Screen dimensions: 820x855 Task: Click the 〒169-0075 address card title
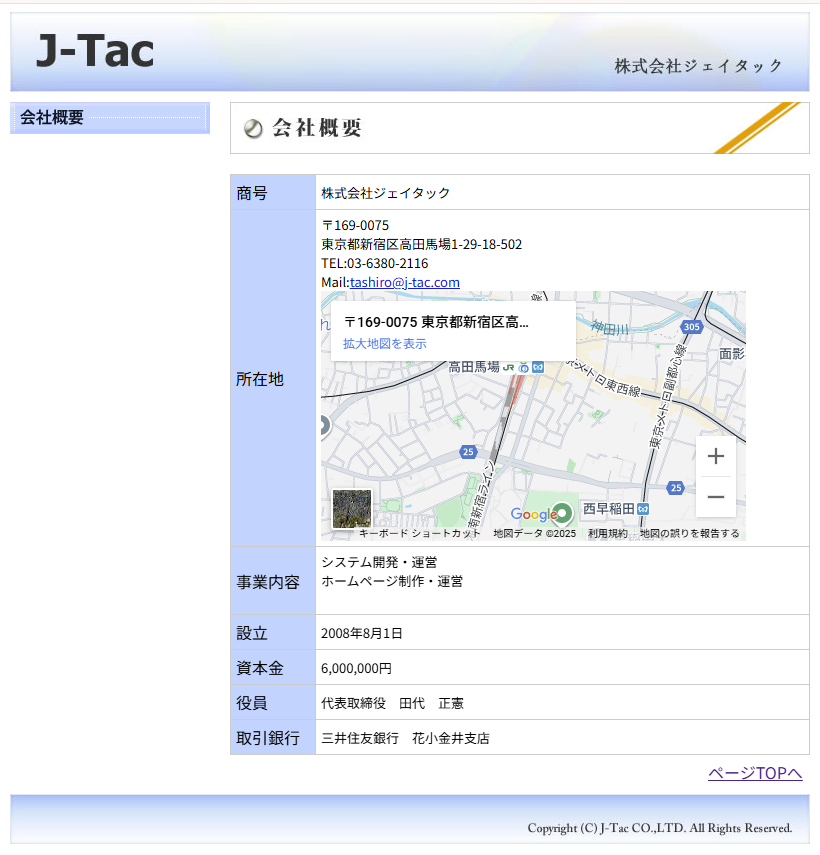436,322
